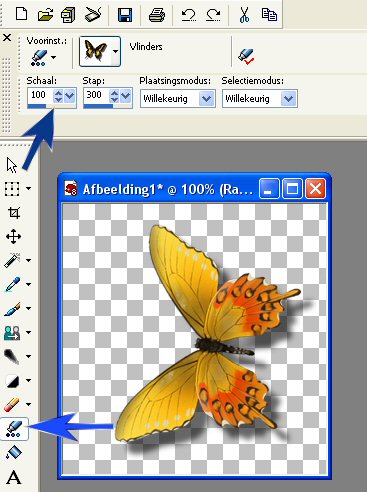Viewport: 367px width, 492px height.
Task: Select the Flood Fill tool
Action: point(14,453)
